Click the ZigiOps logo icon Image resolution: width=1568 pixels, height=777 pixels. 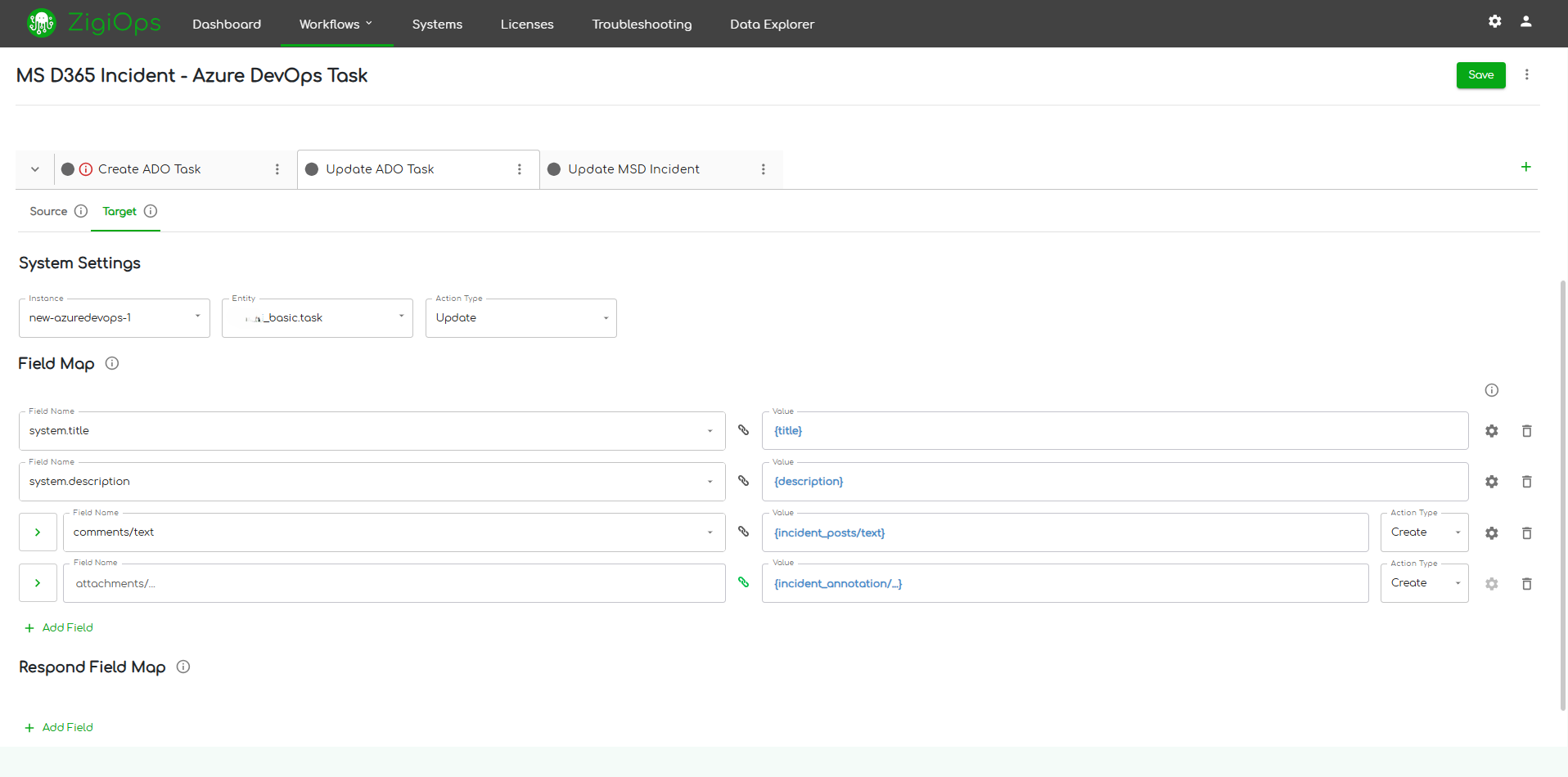point(41,23)
